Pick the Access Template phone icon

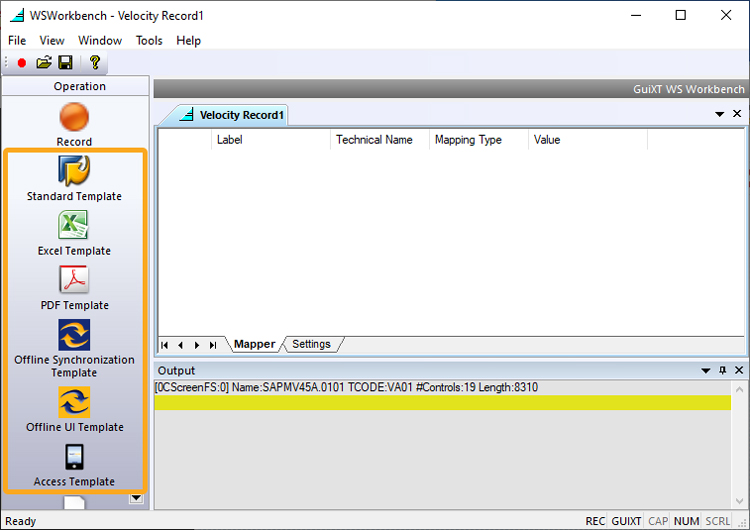click(x=74, y=457)
